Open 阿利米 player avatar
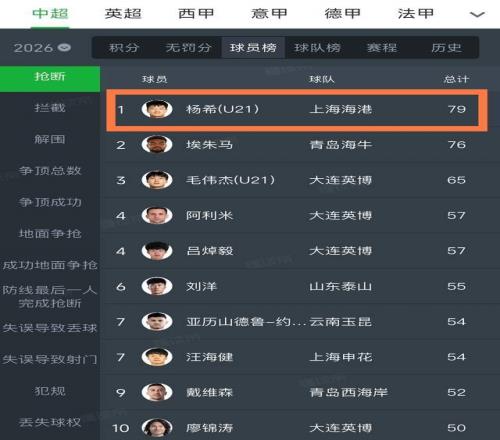The width and height of the screenshot is (500, 440). pos(157,215)
